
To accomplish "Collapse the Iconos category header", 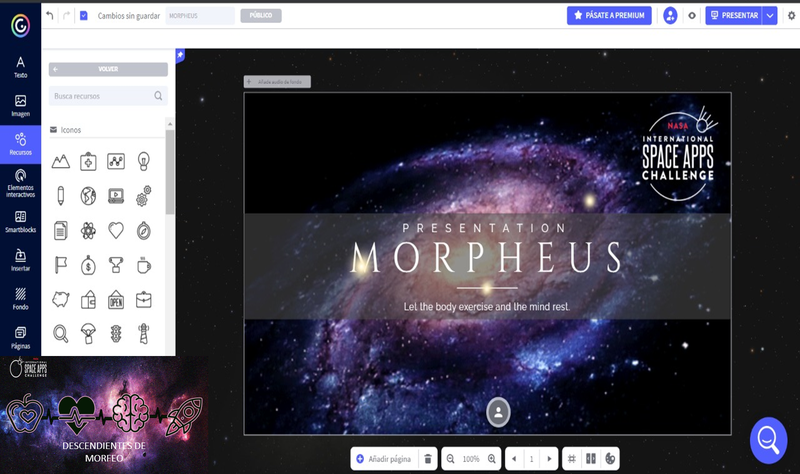I will tap(72, 130).
